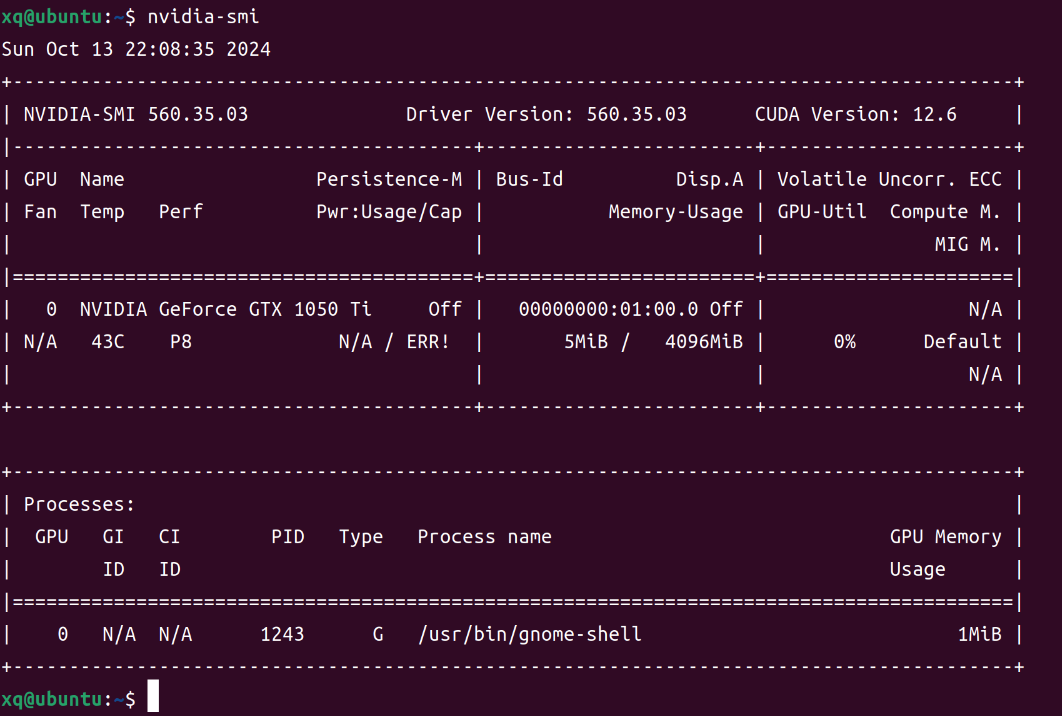This screenshot has height=716, width=1062.
Task: Click the 'Persistence-M' column header
Action: click(x=389, y=179)
